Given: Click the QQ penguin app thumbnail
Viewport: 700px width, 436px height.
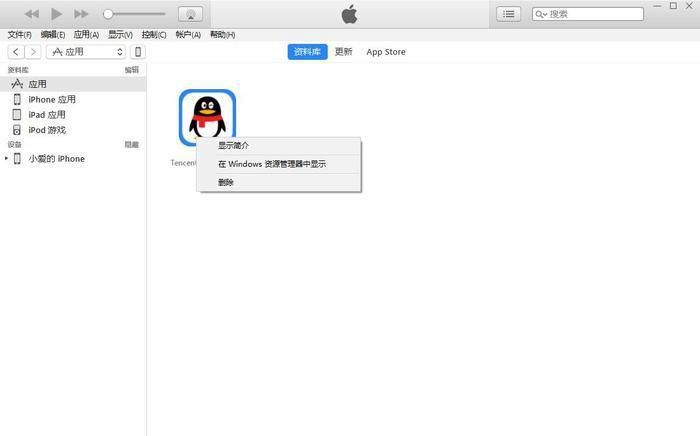Looking at the screenshot, I should 207,118.
